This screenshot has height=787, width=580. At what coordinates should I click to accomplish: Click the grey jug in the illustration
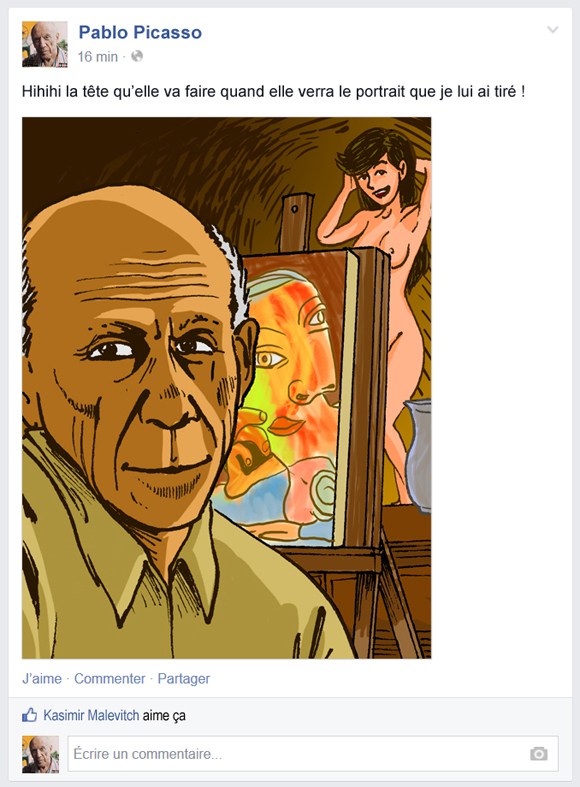[x=418, y=455]
